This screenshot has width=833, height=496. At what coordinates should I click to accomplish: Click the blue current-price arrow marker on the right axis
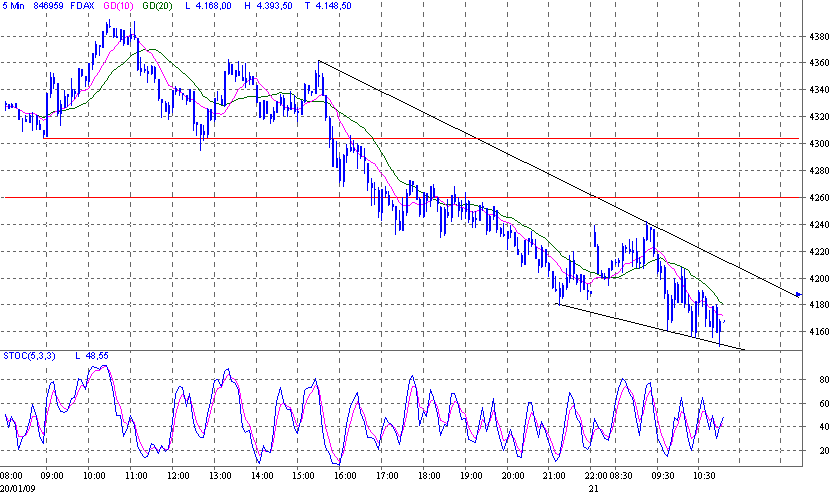click(799, 294)
